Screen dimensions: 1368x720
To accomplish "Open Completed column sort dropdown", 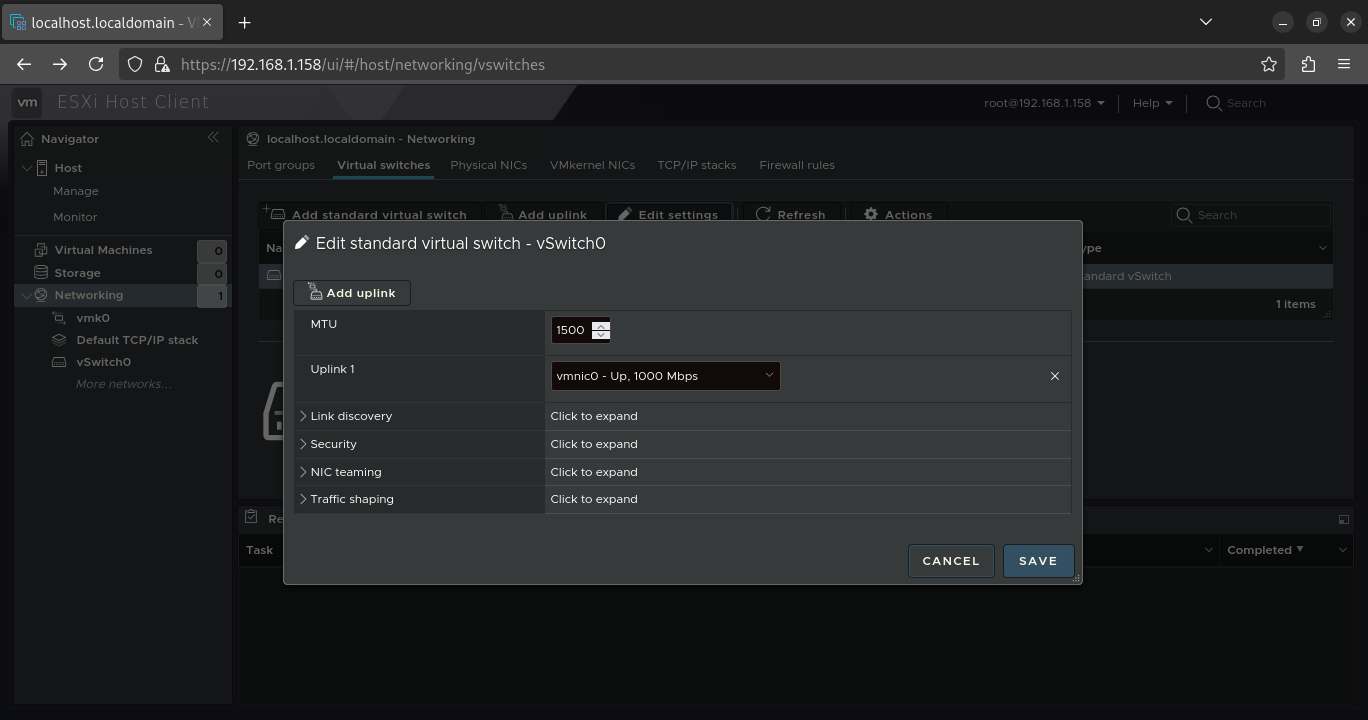I will pos(1342,550).
